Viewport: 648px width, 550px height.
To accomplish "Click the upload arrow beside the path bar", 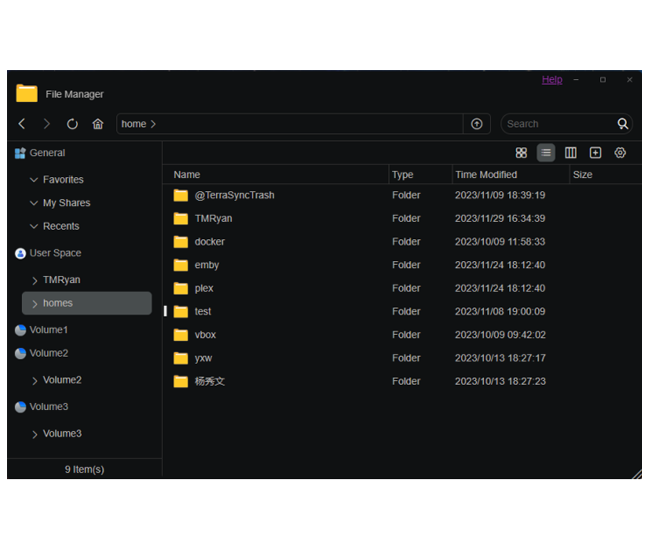I will tap(477, 124).
